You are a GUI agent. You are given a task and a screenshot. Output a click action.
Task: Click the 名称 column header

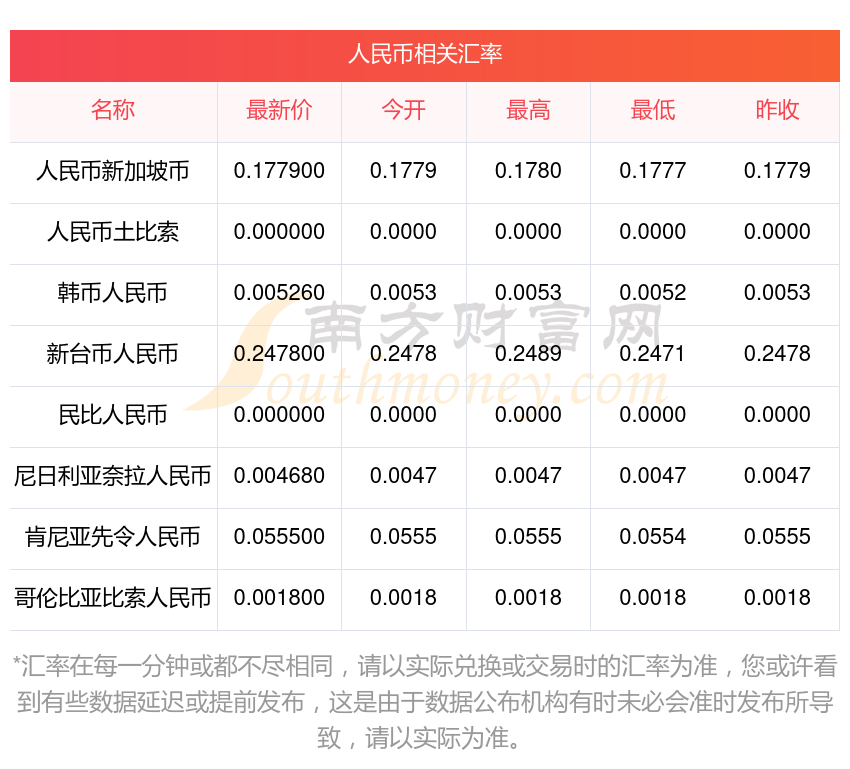click(113, 110)
